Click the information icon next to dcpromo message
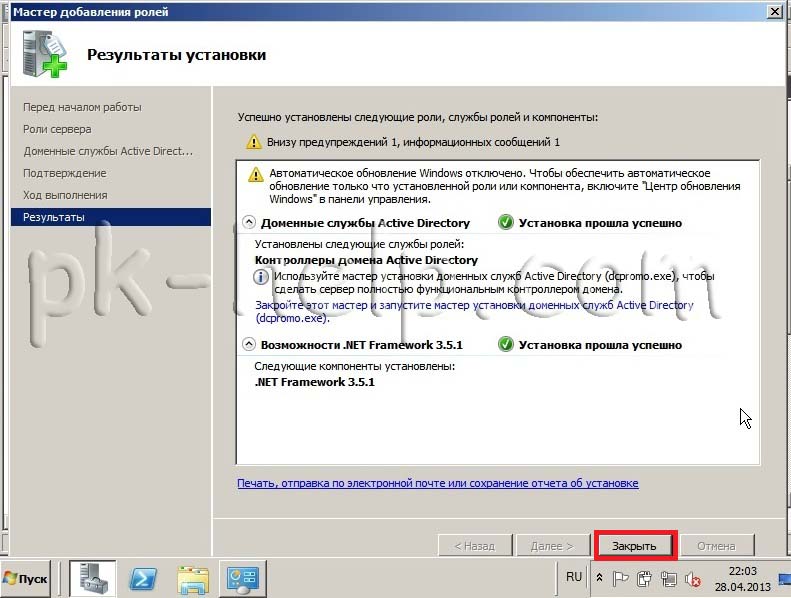The width and height of the screenshot is (791, 598). 260,277
